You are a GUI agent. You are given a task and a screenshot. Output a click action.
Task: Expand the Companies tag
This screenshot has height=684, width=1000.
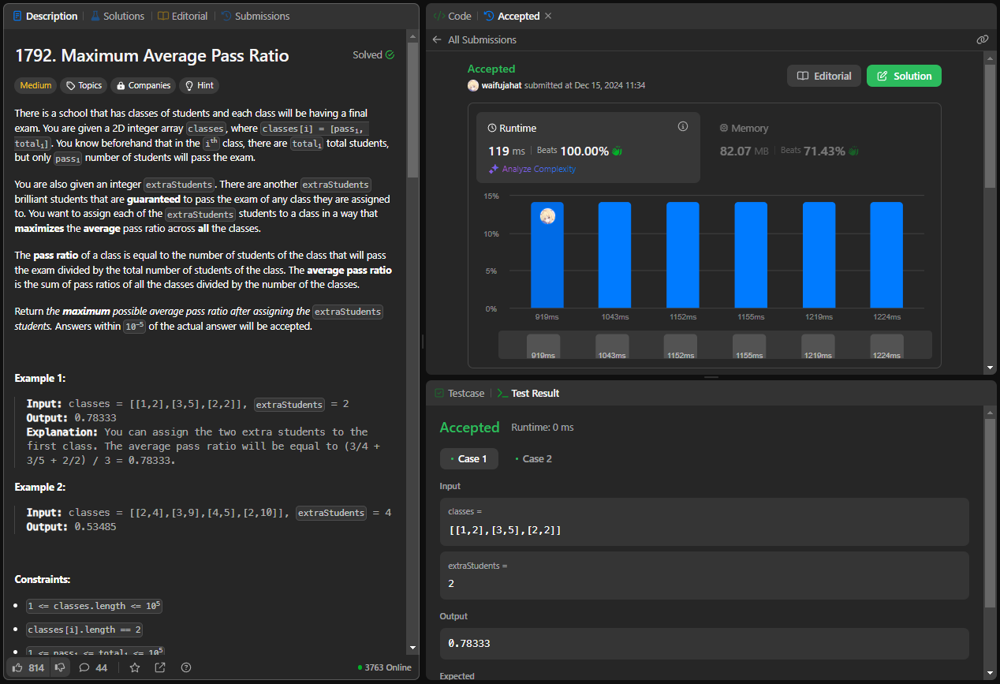click(142, 86)
